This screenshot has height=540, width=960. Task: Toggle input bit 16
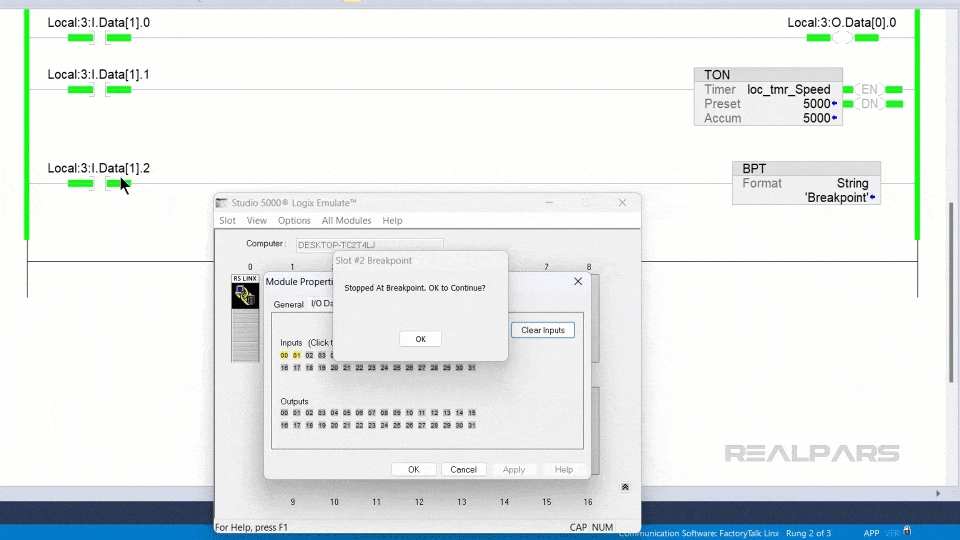[284, 368]
